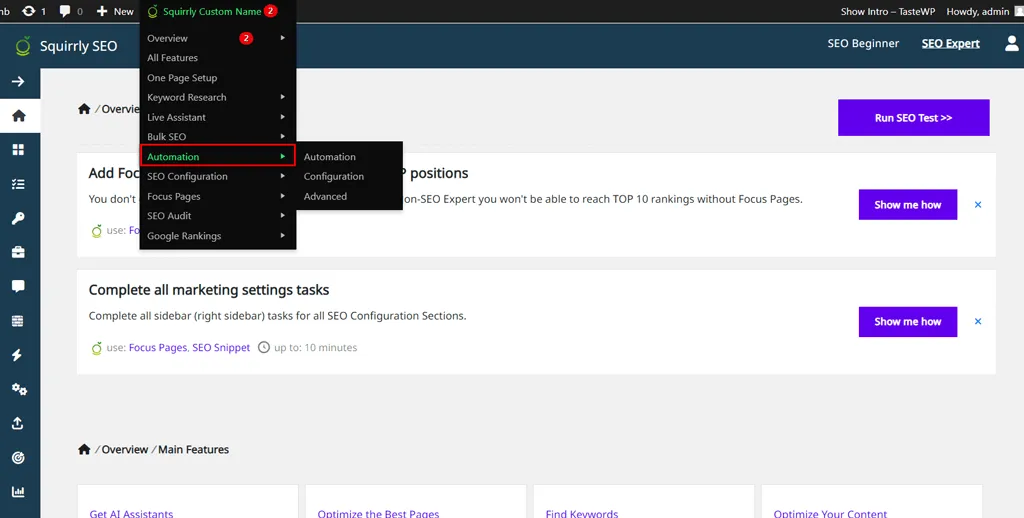Choose Advanced in the Automation submenu

(x=325, y=196)
